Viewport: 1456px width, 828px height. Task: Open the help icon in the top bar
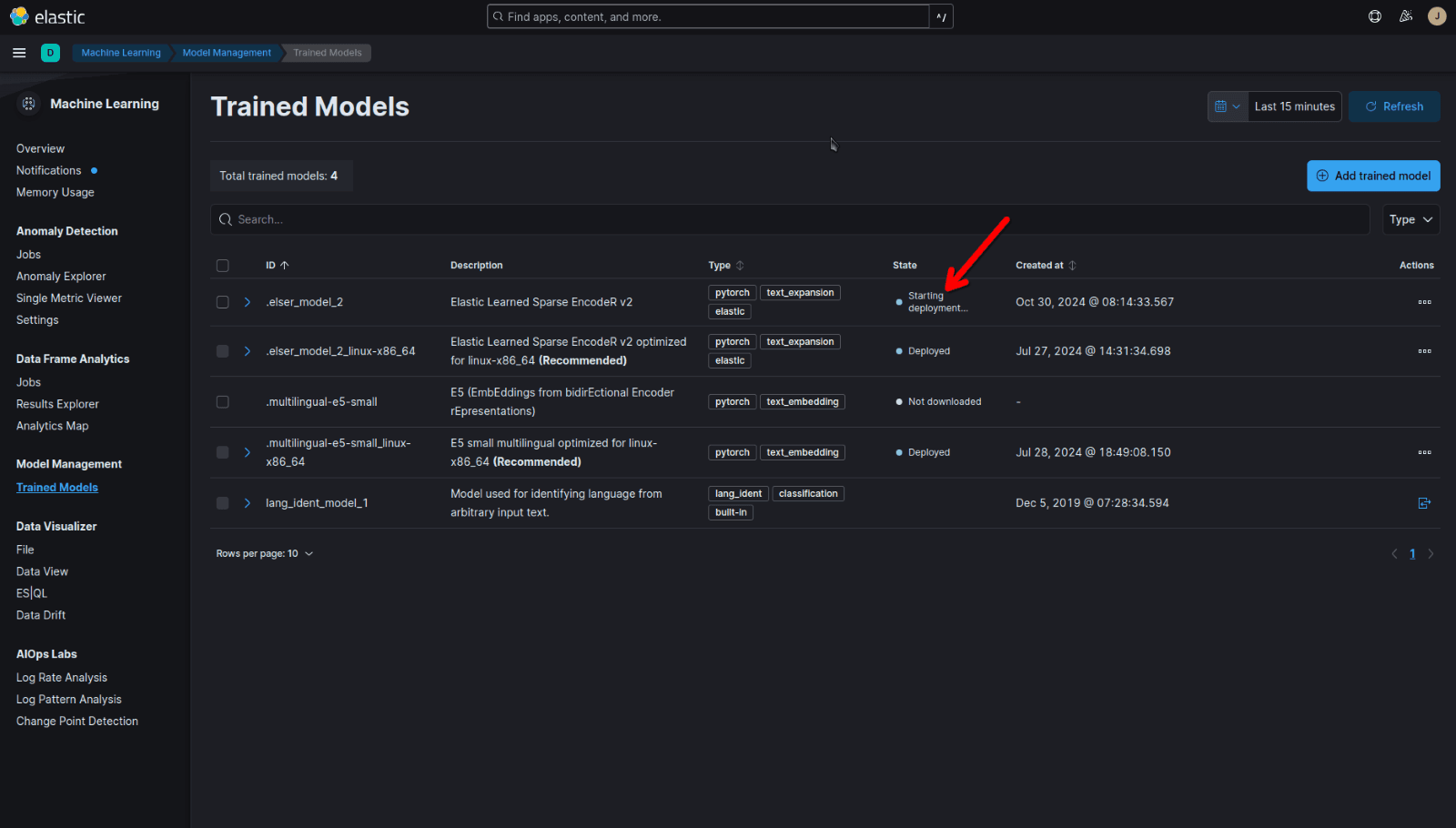[1374, 15]
